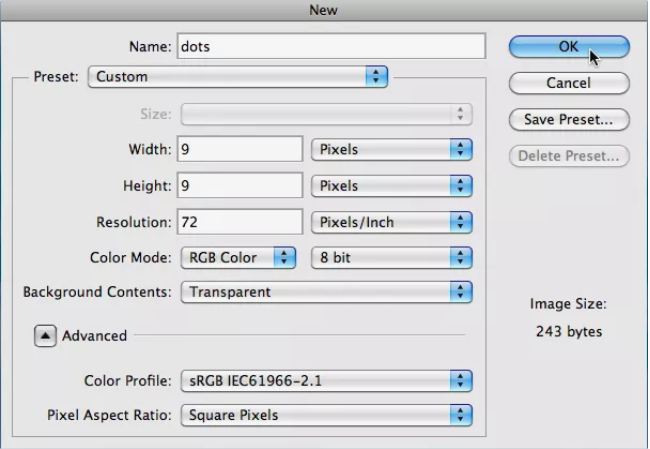The image size is (650, 449).
Task: Open the 8 bit depth dropdown
Action: pos(392,257)
